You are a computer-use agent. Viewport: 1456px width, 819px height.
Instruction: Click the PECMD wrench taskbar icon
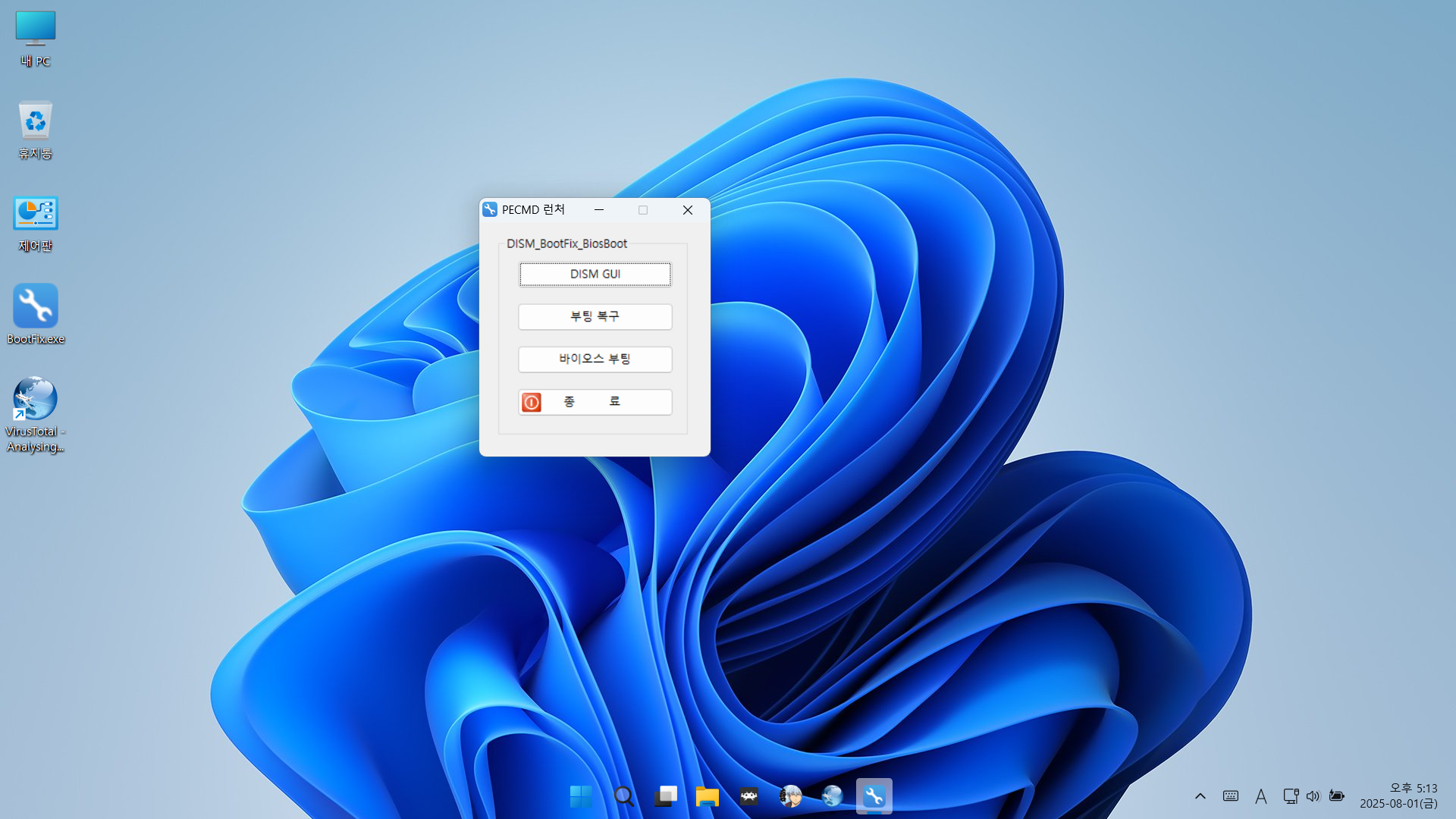(874, 796)
